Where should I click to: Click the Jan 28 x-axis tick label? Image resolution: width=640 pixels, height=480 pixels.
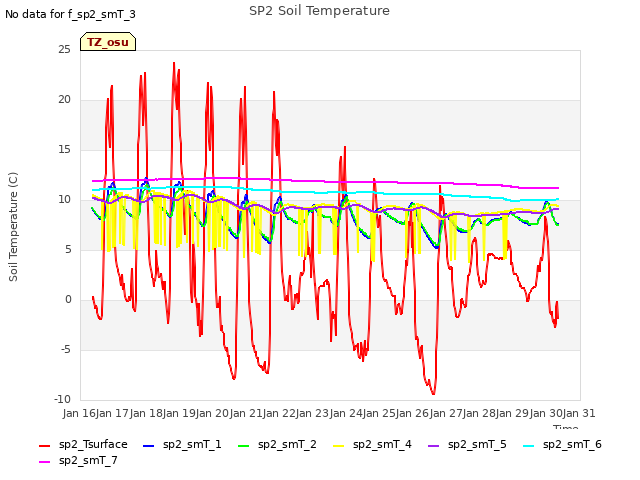[479, 413]
